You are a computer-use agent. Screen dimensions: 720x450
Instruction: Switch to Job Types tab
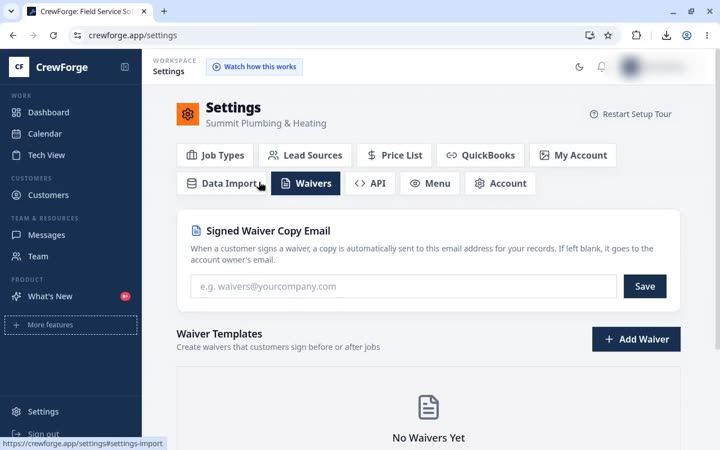point(215,155)
